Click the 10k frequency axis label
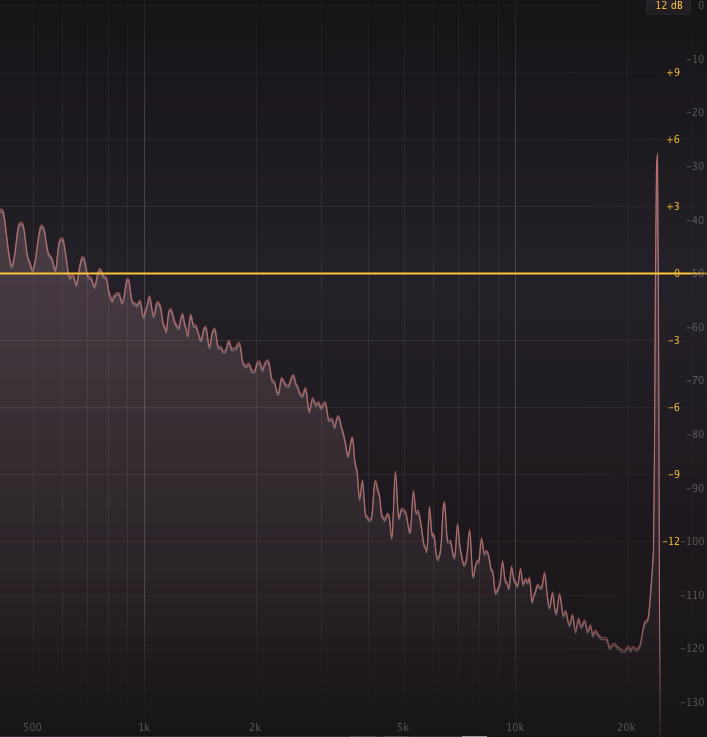707x737 pixels. tap(515, 727)
